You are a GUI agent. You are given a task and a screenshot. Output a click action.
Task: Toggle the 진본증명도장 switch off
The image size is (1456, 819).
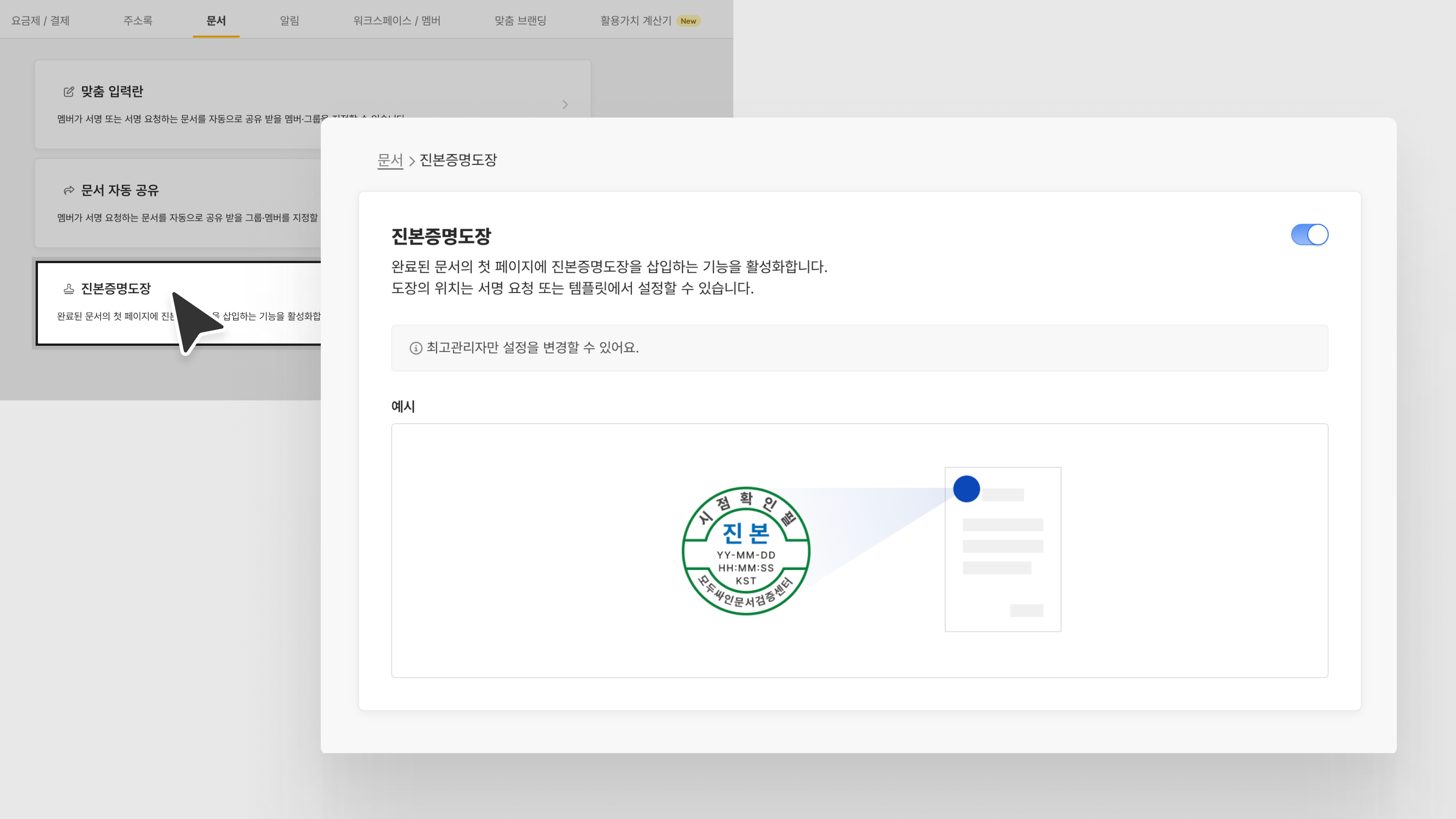tap(1309, 235)
